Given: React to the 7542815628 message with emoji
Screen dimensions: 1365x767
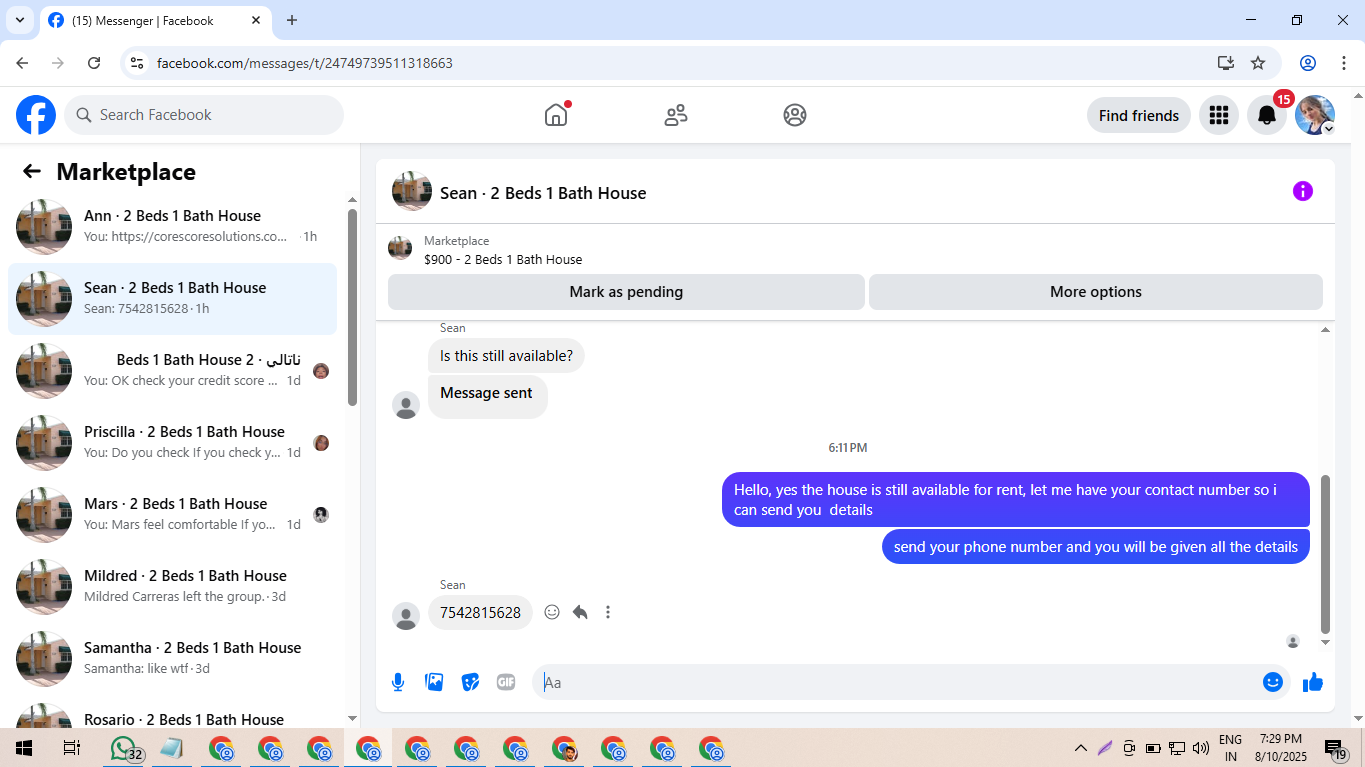Looking at the screenshot, I should coord(552,612).
